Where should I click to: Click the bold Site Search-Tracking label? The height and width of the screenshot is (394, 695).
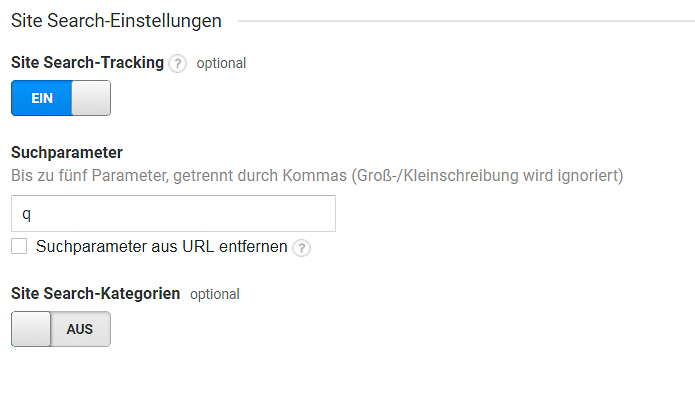tap(87, 62)
